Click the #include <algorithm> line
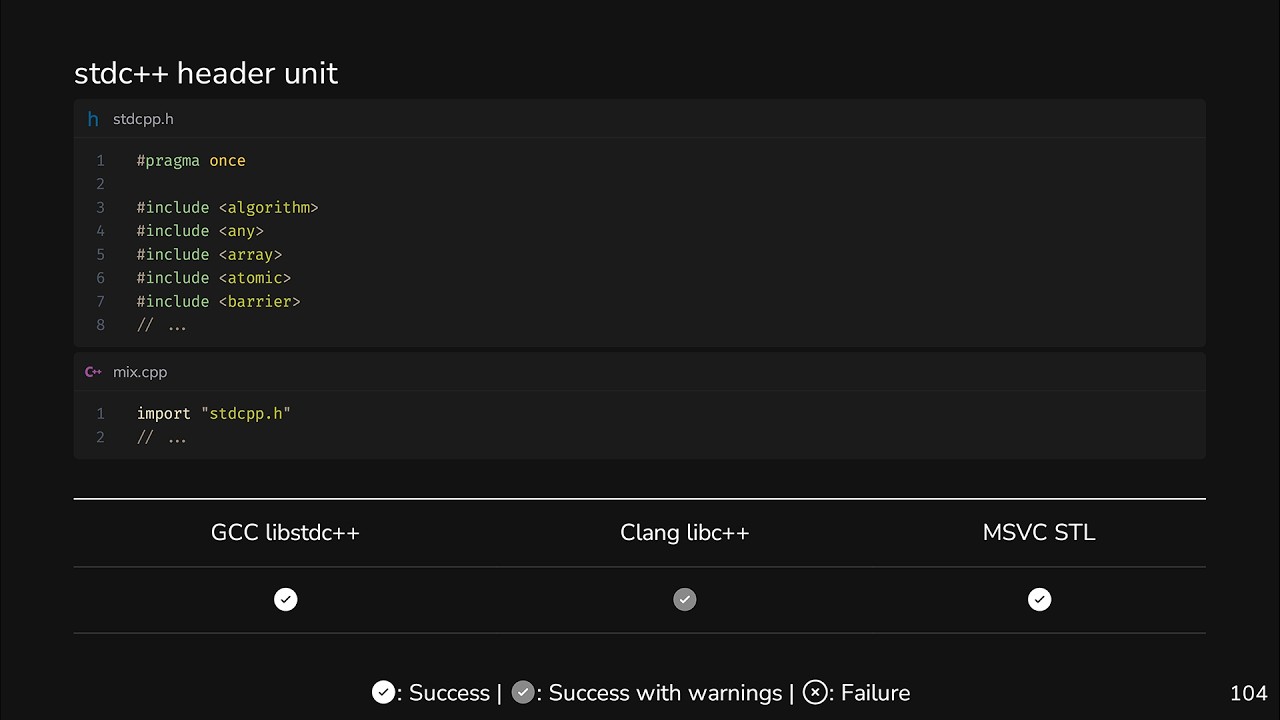Screen dimensions: 1280x720 [227, 208]
